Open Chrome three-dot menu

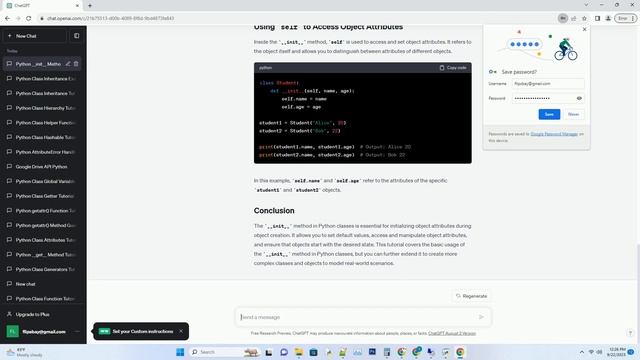click(x=633, y=18)
